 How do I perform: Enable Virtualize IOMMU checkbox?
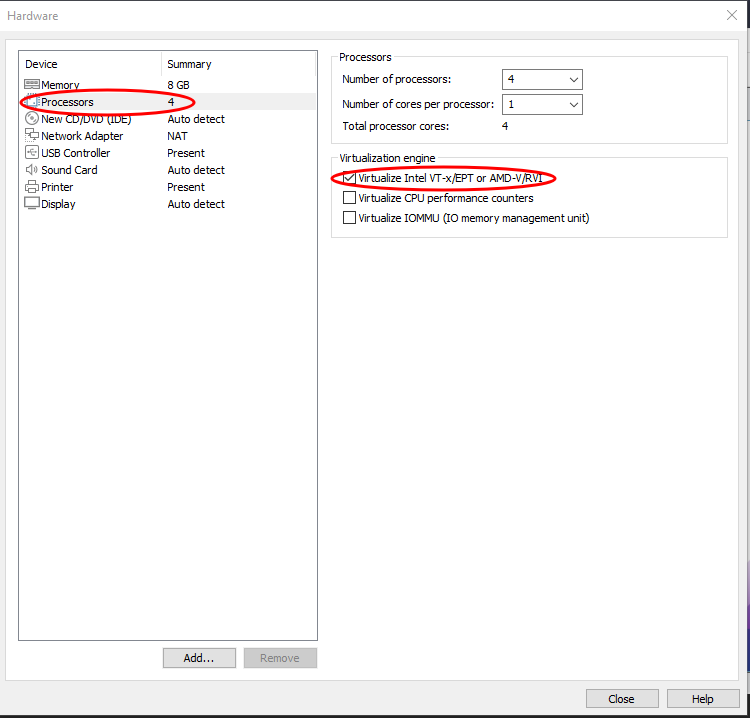[x=350, y=218]
